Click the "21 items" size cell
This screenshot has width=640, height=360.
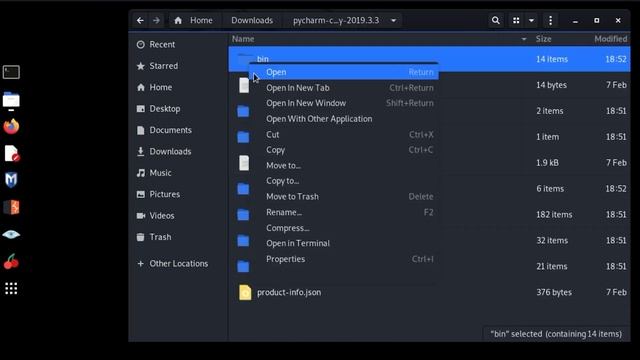[x=551, y=267]
